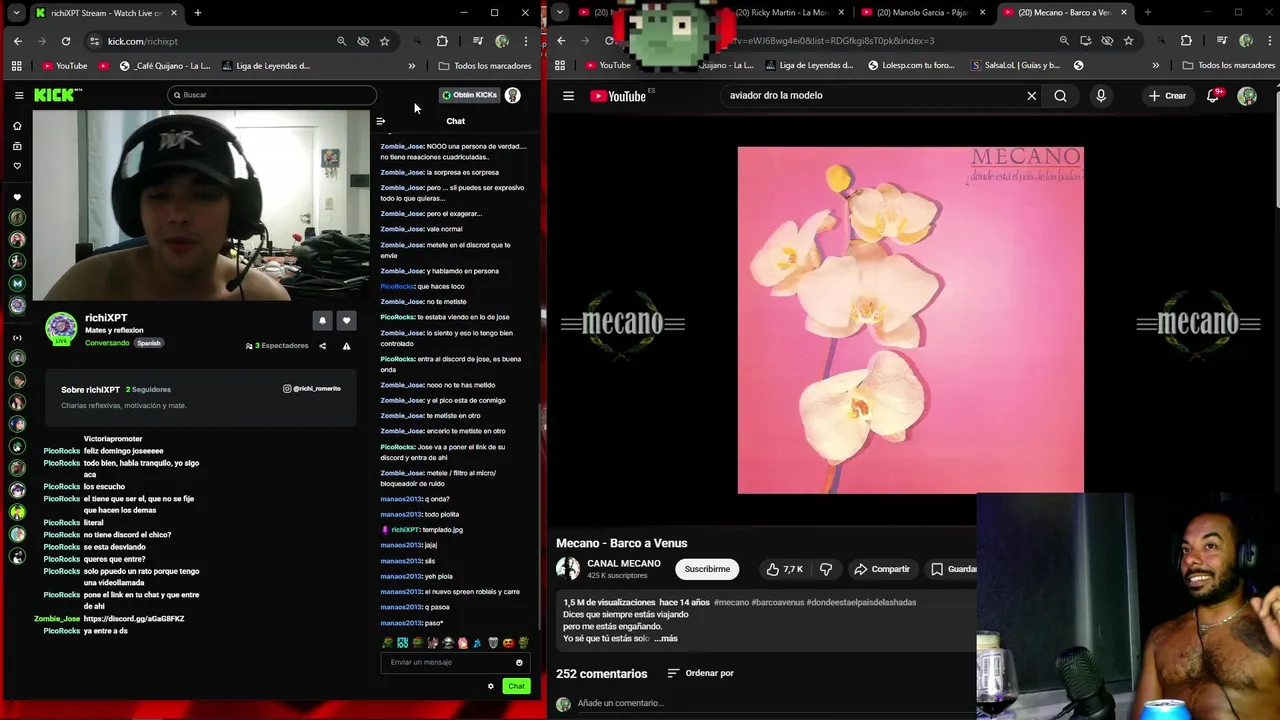Bookmark kick.com with the star icon

[x=384, y=41]
